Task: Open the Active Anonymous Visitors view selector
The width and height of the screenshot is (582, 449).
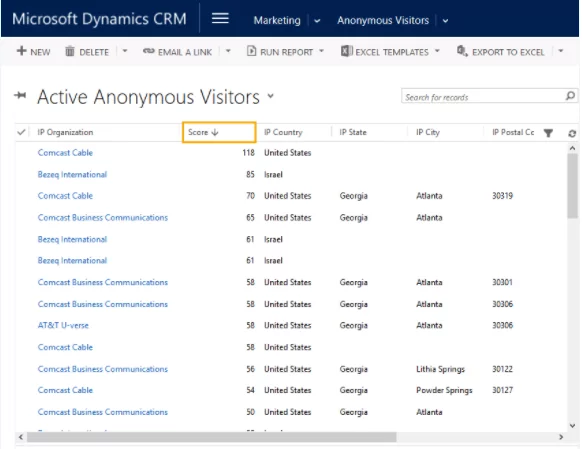Action: pyautogui.click(x=271, y=96)
